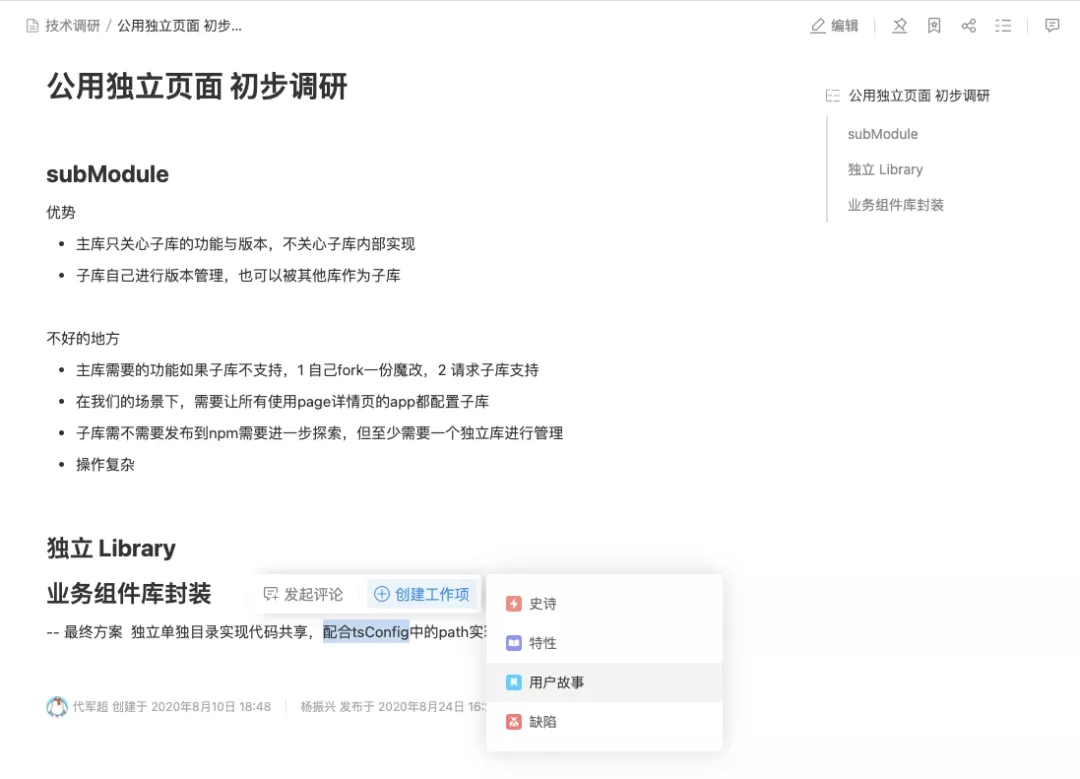Open comments via the speech bubble icon
This screenshot has width=1080, height=779.
click(1051, 25)
